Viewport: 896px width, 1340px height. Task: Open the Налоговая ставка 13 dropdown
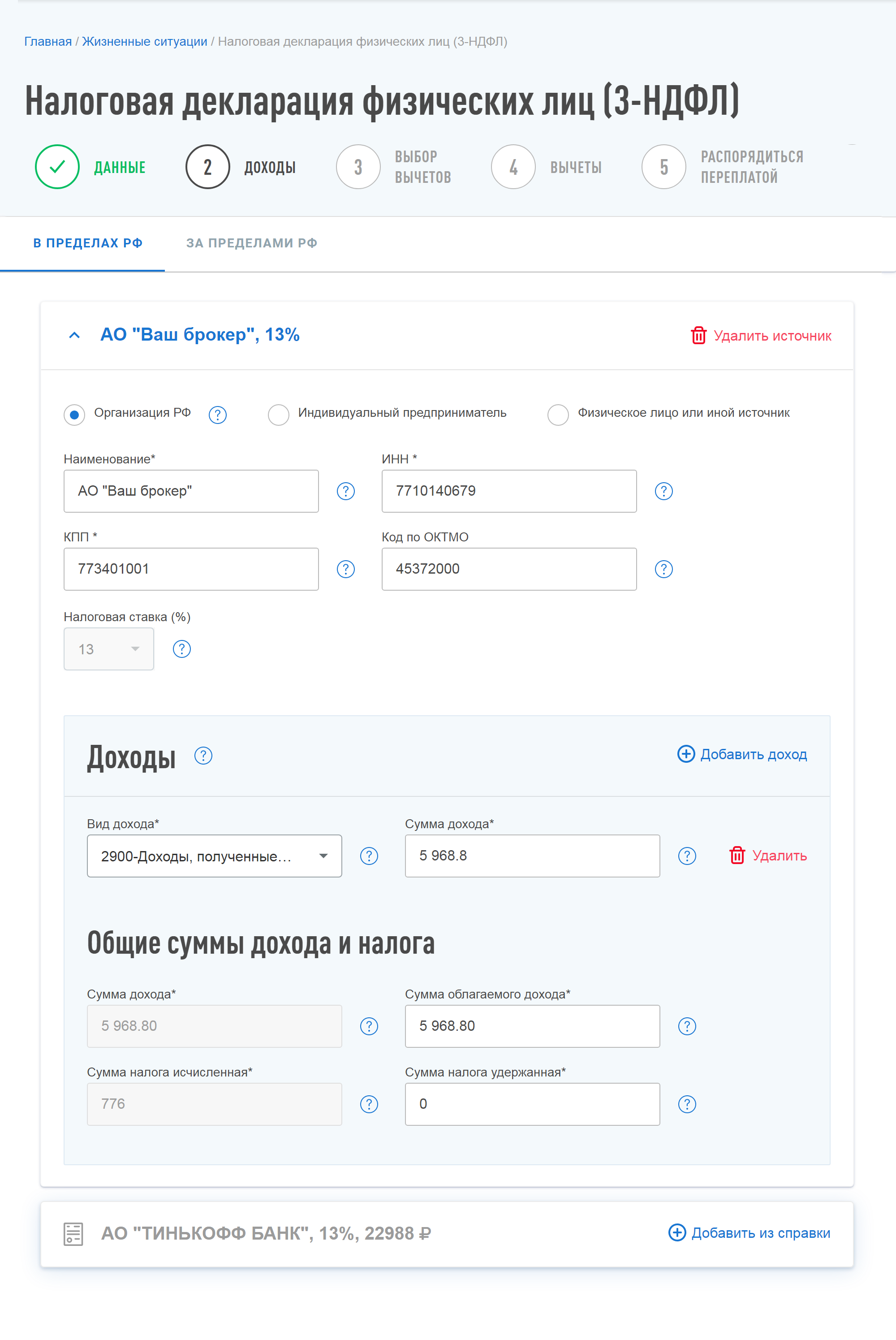coord(108,649)
